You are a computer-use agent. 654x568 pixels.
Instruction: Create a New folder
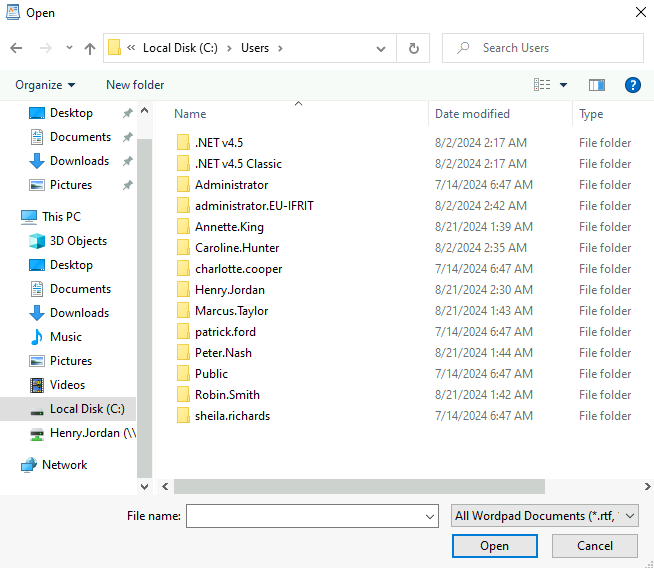click(x=135, y=85)
